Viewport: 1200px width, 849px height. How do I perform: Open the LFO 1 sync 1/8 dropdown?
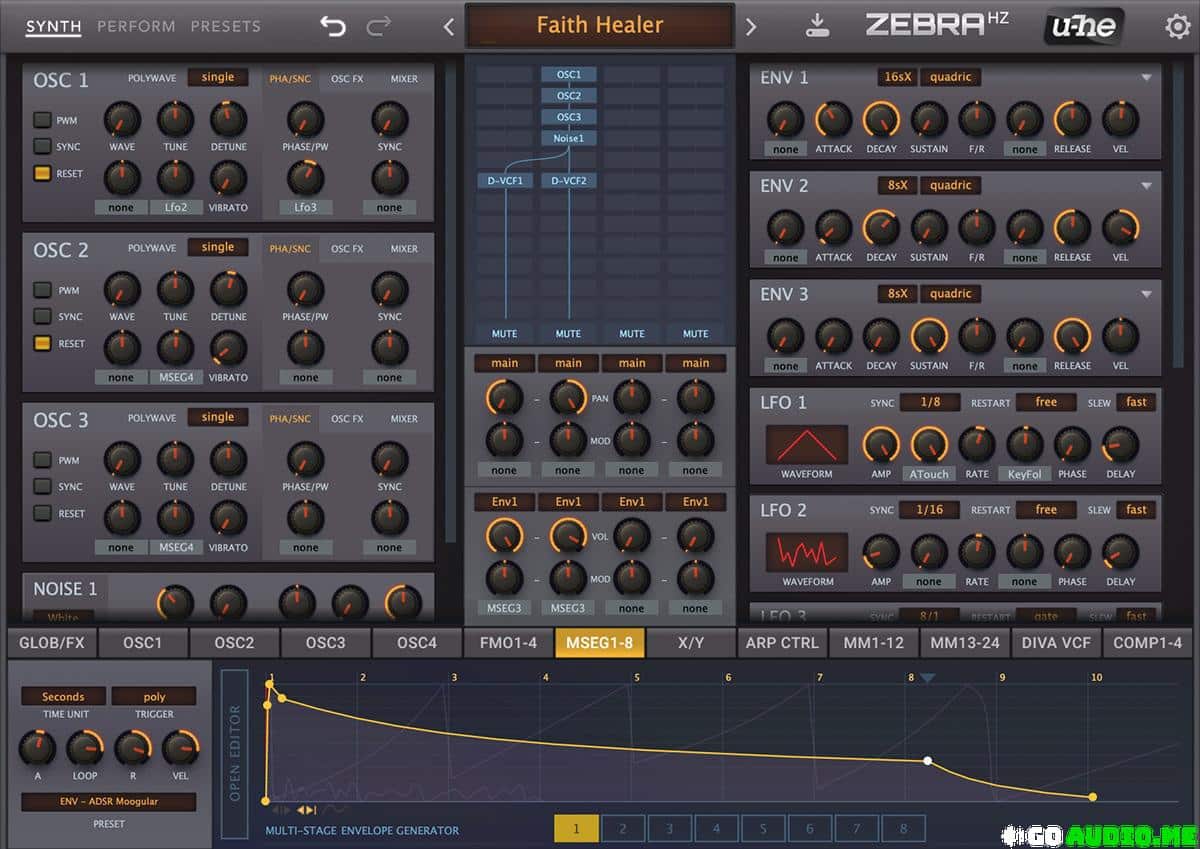click(x=930, y=402)
